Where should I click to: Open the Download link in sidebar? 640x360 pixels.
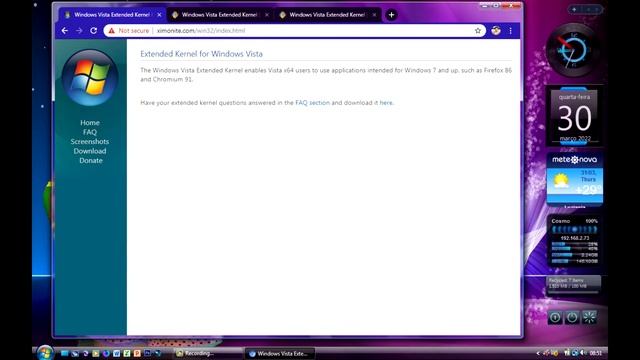coord(90,151)
